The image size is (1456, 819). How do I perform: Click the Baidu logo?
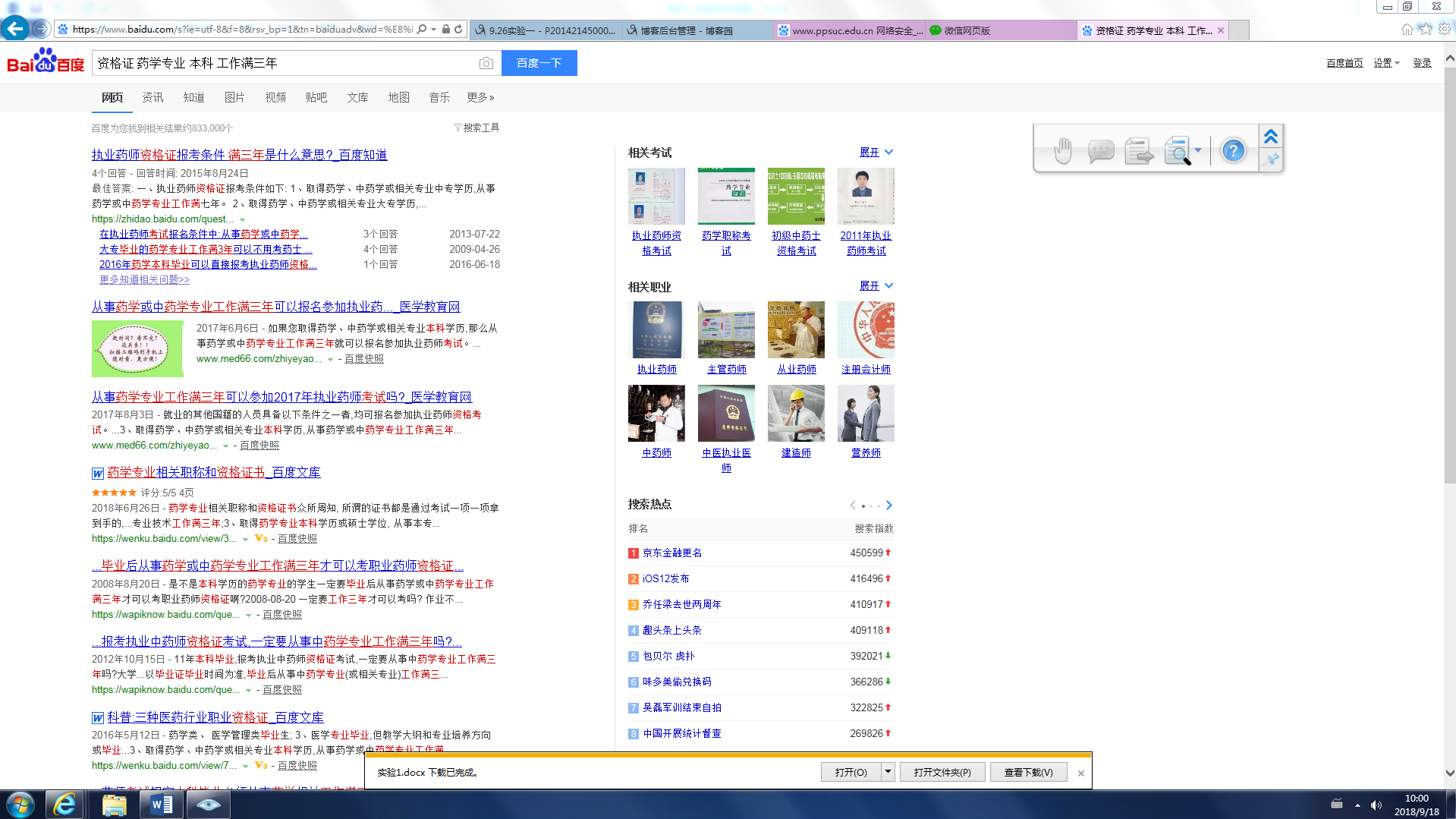point(46,61)
